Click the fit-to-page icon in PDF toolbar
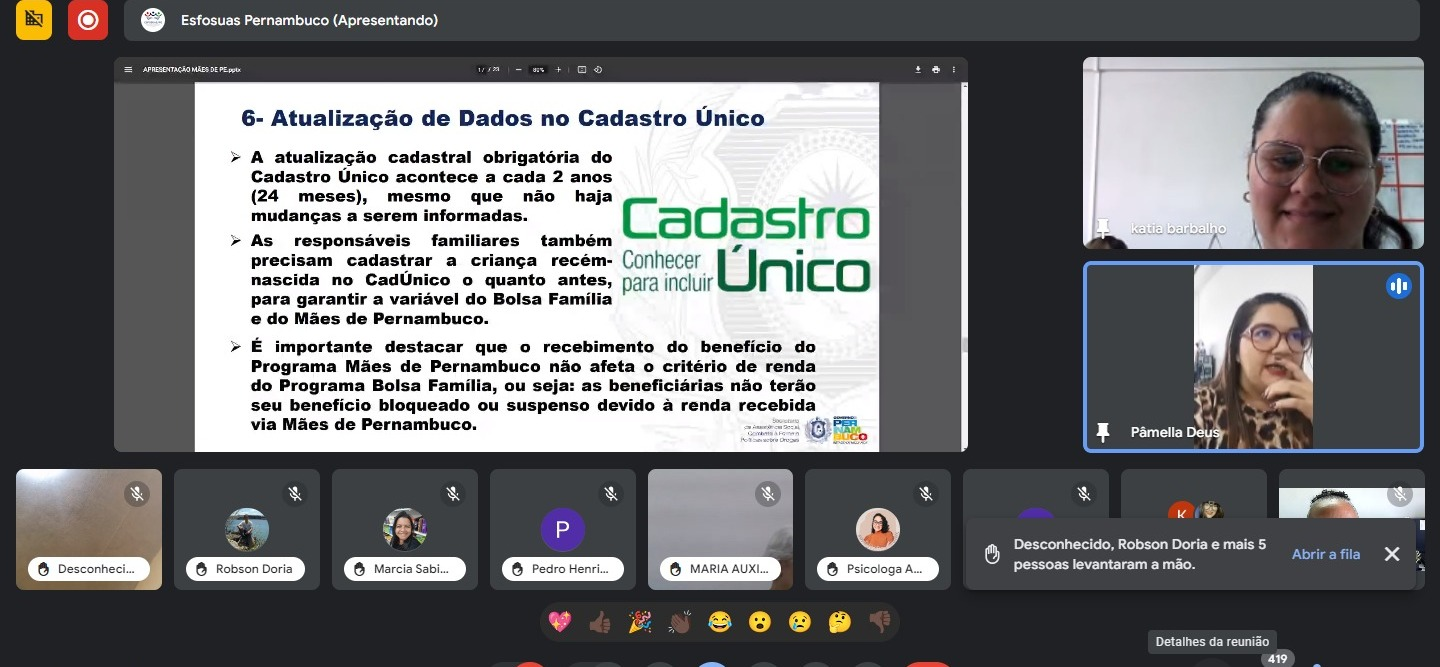Viewport: 1440px width, 667px height. point(582,70)
